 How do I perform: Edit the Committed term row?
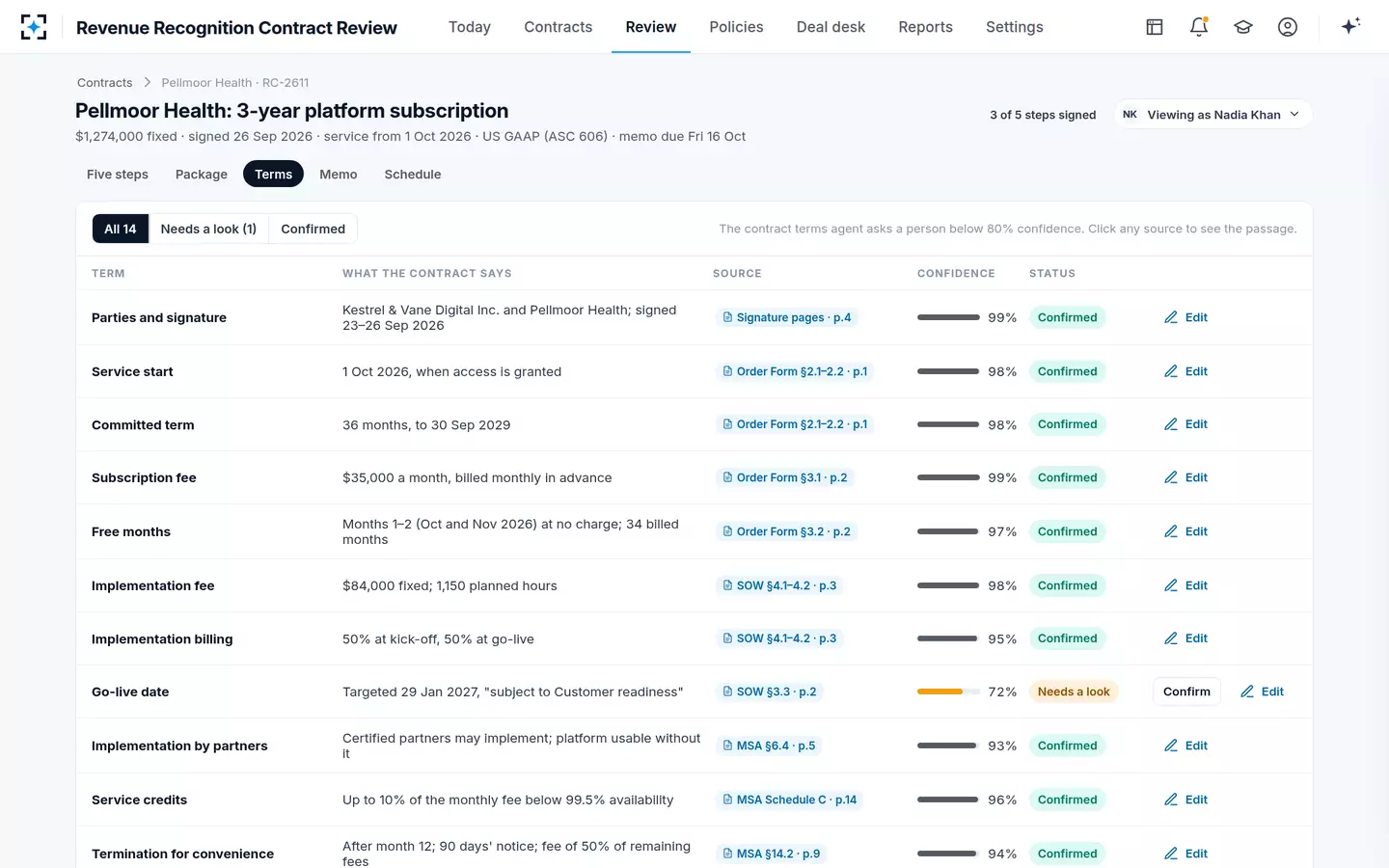[1186, 424]
